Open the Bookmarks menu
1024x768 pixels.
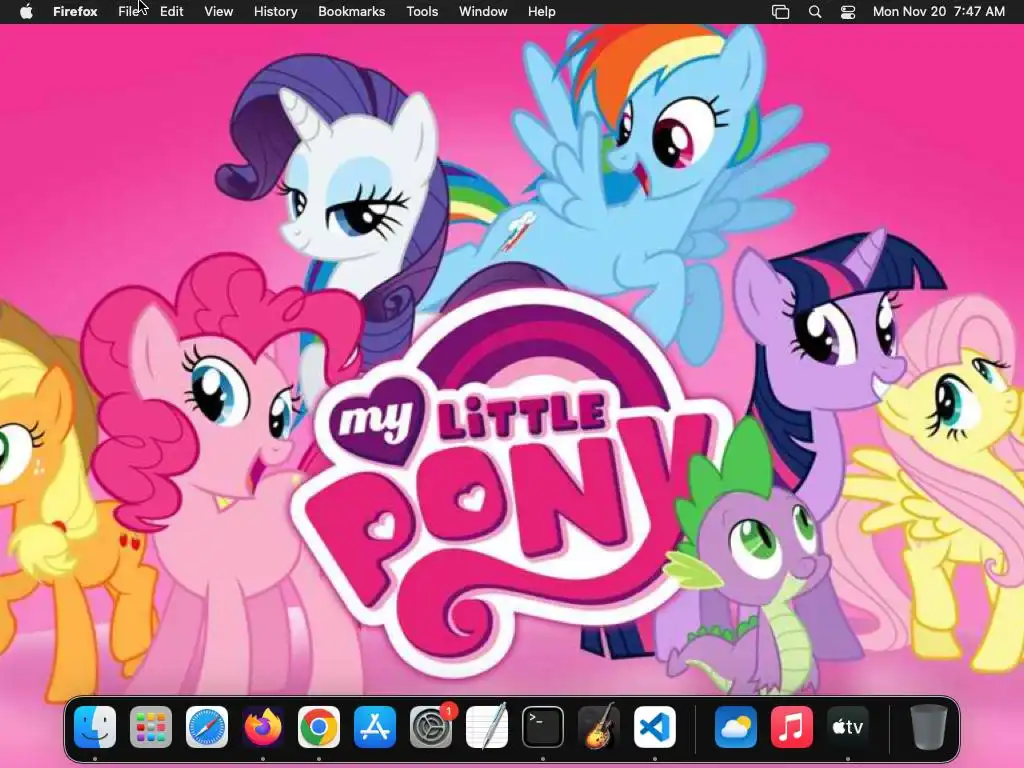(x=351, y=12)
